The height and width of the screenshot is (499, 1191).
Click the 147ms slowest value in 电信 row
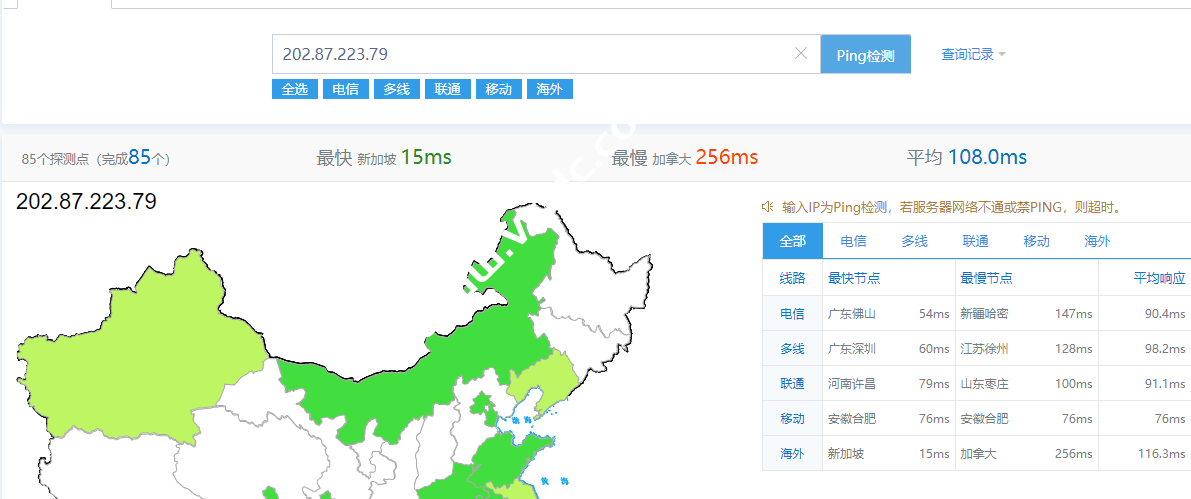pyautogui.click(x=1073, y=314)
